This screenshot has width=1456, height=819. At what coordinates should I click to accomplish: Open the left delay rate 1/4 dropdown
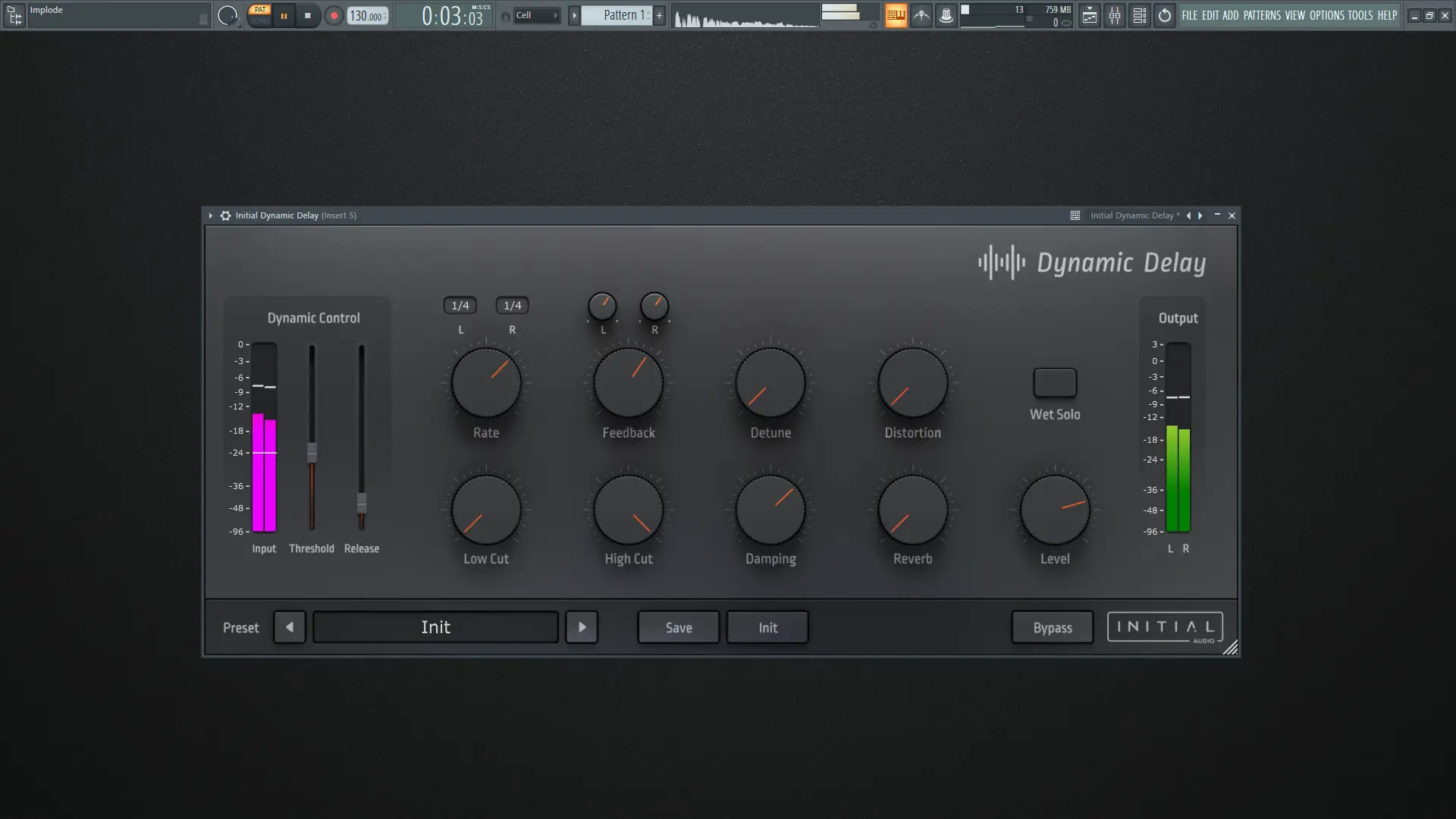click(x=460, y=306)
